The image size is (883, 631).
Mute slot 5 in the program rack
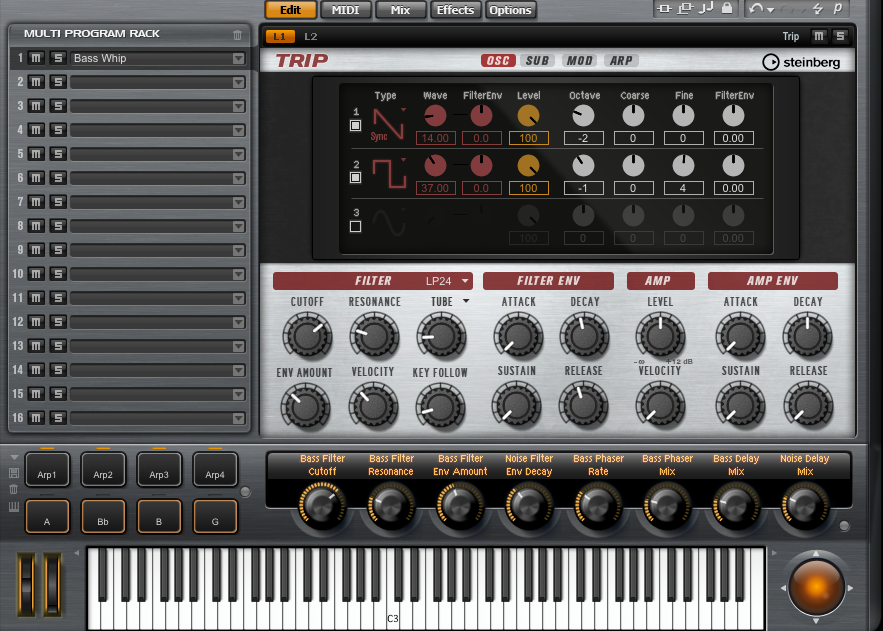(36, 154)
